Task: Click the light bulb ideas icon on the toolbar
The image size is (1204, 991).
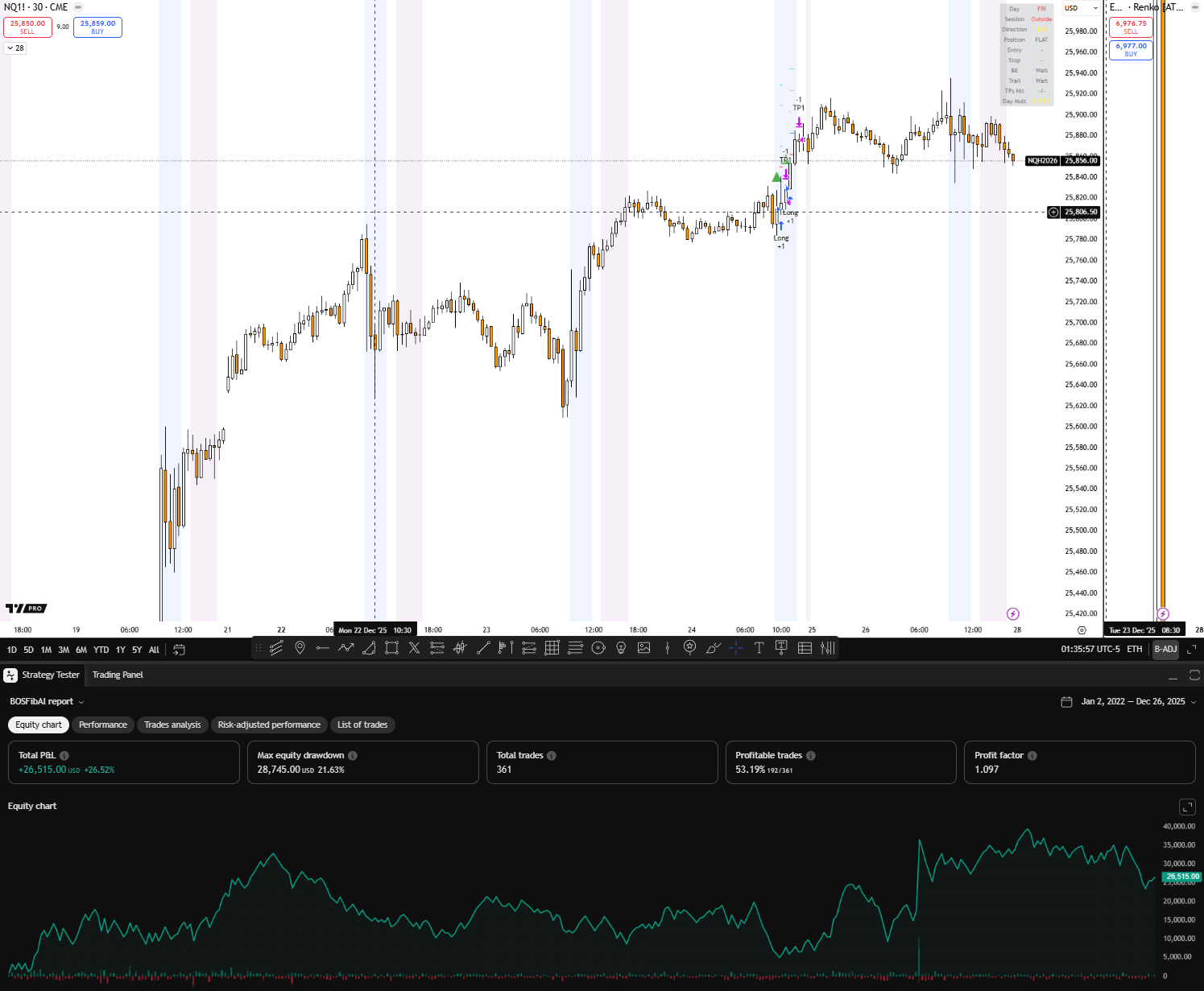Action: (620, 648)
